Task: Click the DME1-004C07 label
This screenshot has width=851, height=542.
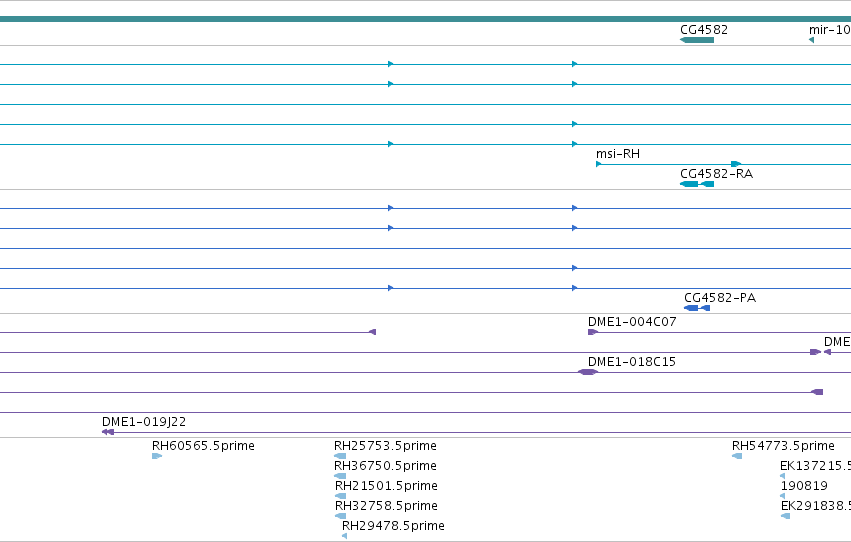Action: [632, 322]
